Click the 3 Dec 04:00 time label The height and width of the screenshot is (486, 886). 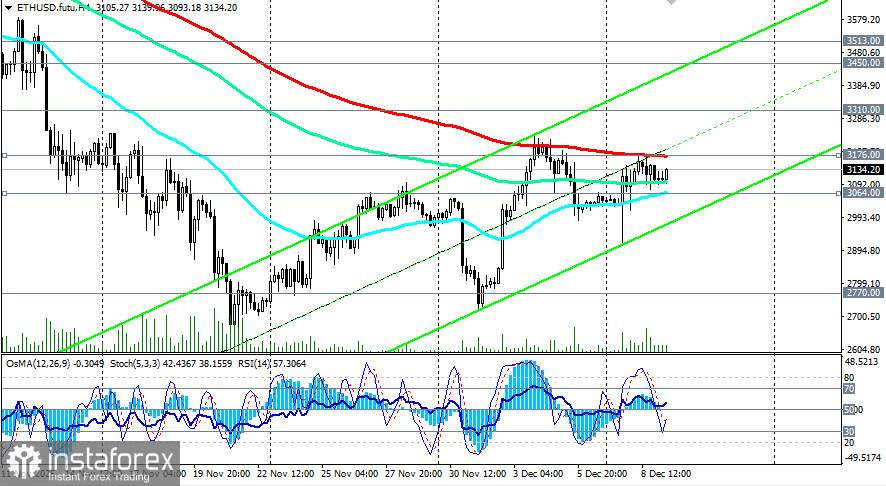pyautogui.click(x=538, y=474)
